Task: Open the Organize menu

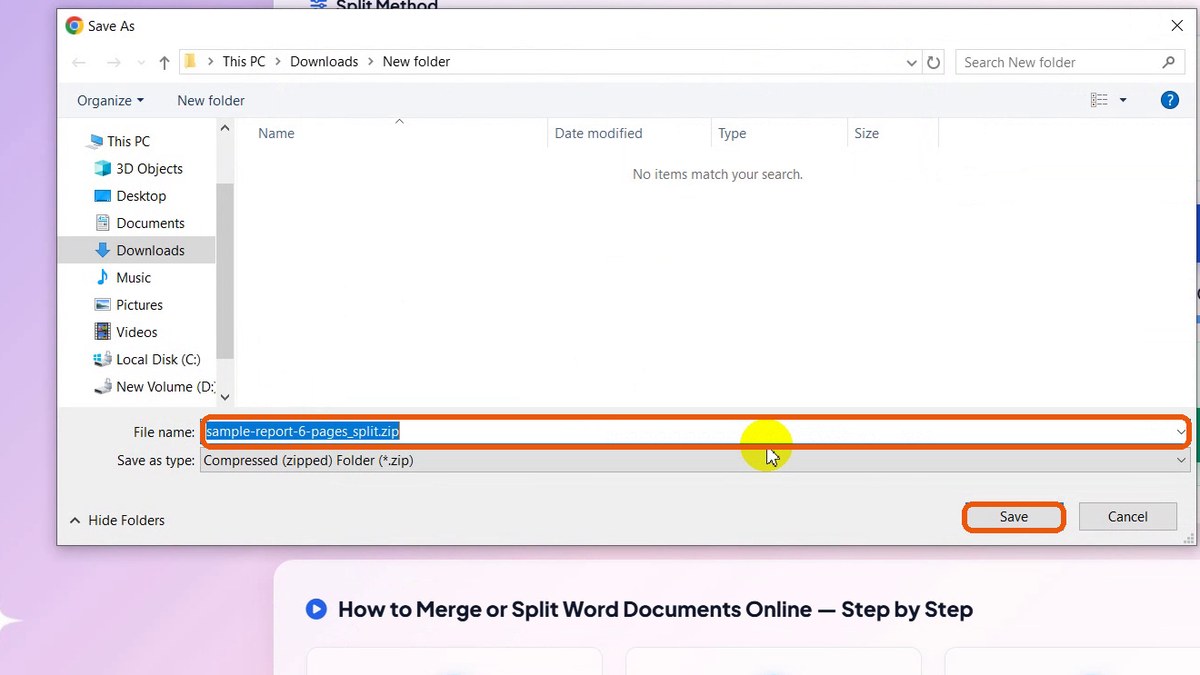Action: [x=110, y=100]
